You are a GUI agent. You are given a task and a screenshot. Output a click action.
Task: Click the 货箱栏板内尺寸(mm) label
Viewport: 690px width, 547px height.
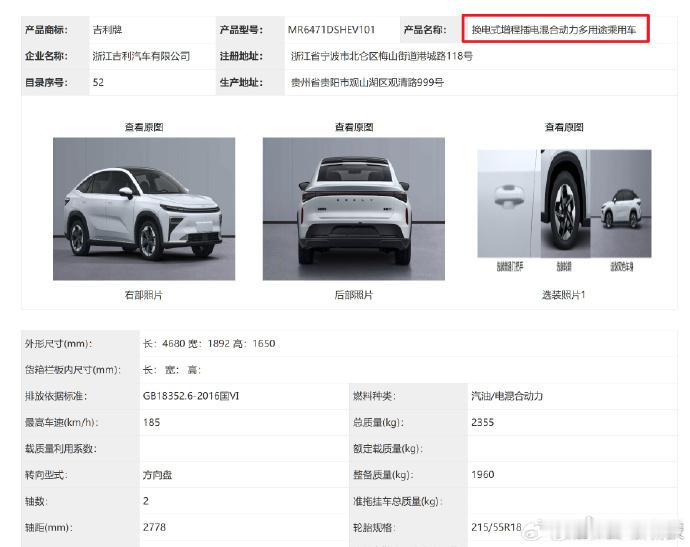tap(73, 370)
